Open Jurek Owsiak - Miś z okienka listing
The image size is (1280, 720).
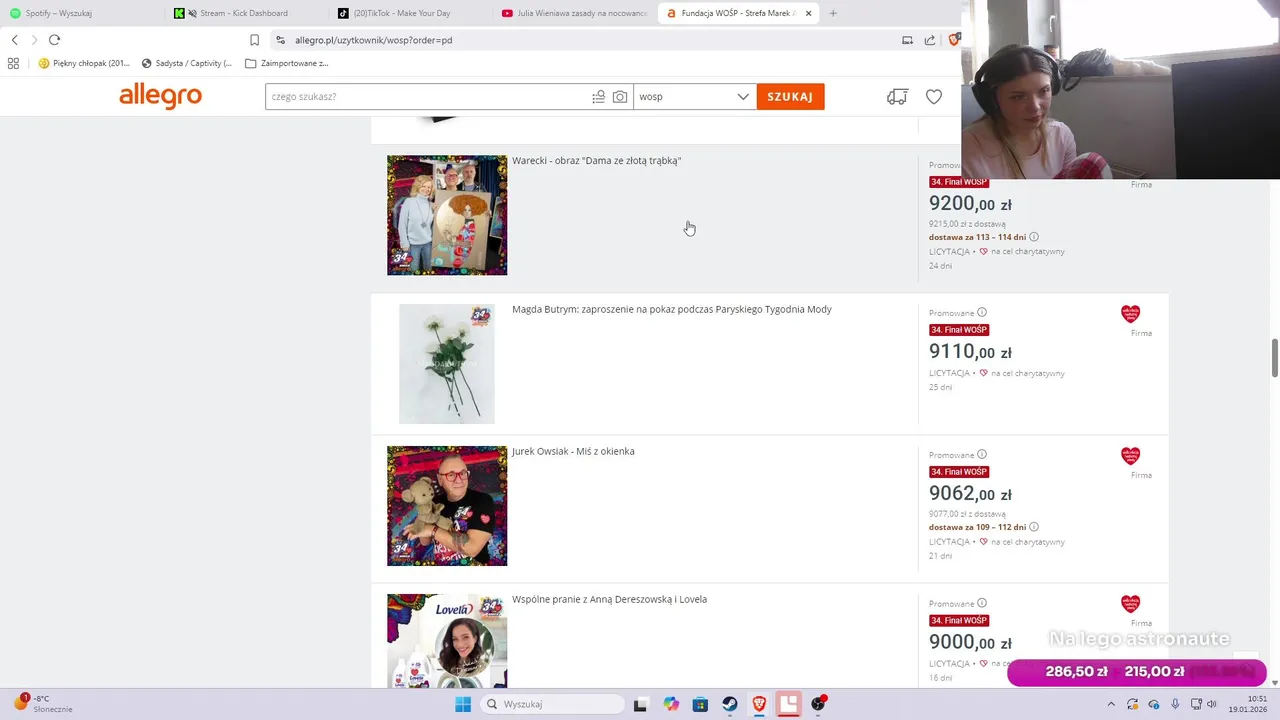pos(573,451)
